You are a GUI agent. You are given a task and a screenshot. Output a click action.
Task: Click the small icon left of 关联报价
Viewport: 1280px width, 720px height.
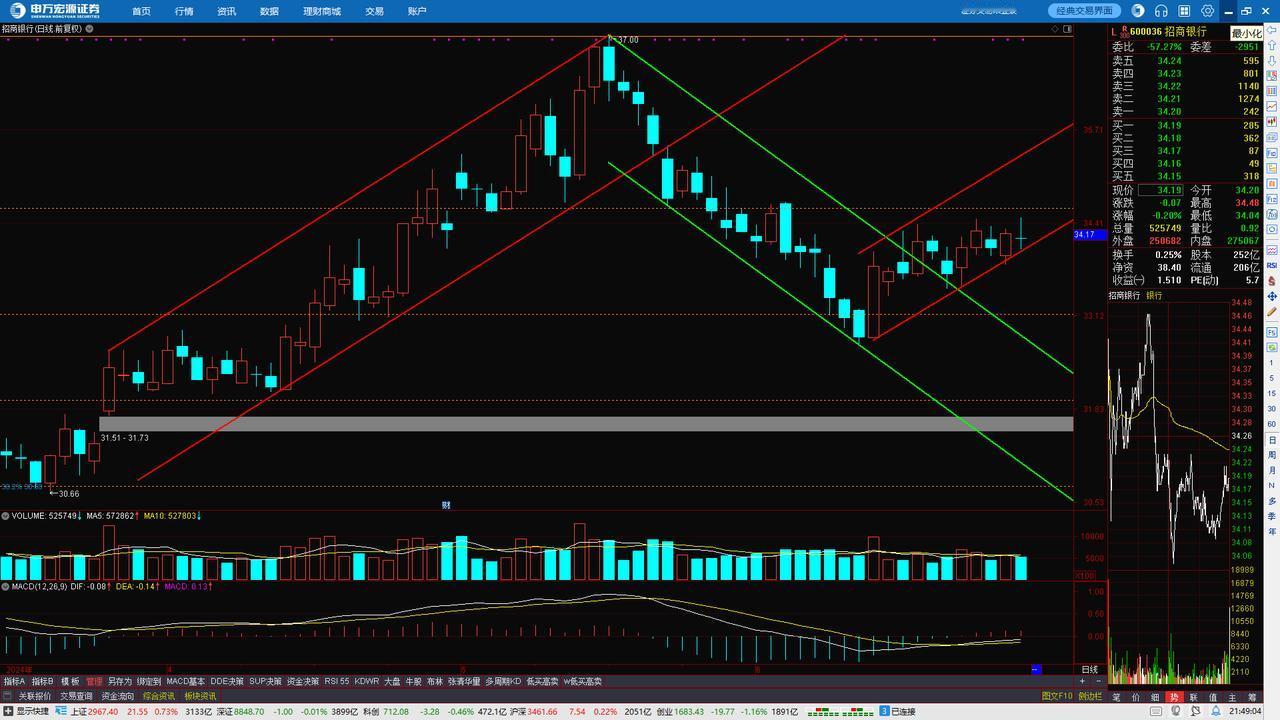point(9,696)
